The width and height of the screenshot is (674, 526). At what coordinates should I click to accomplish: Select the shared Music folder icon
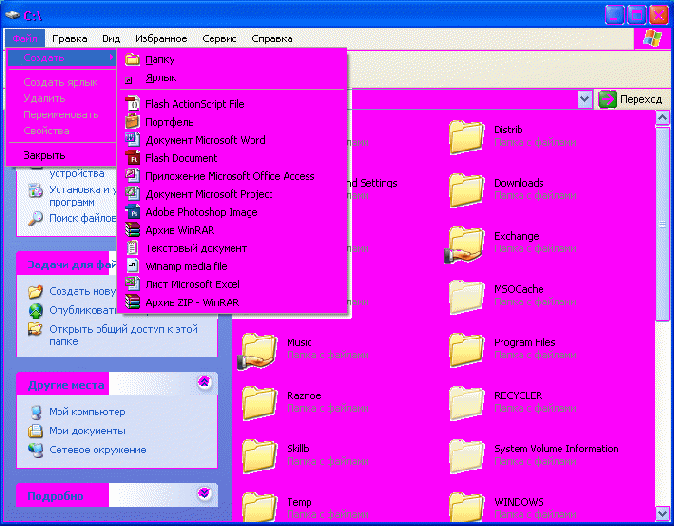point(257,351)
